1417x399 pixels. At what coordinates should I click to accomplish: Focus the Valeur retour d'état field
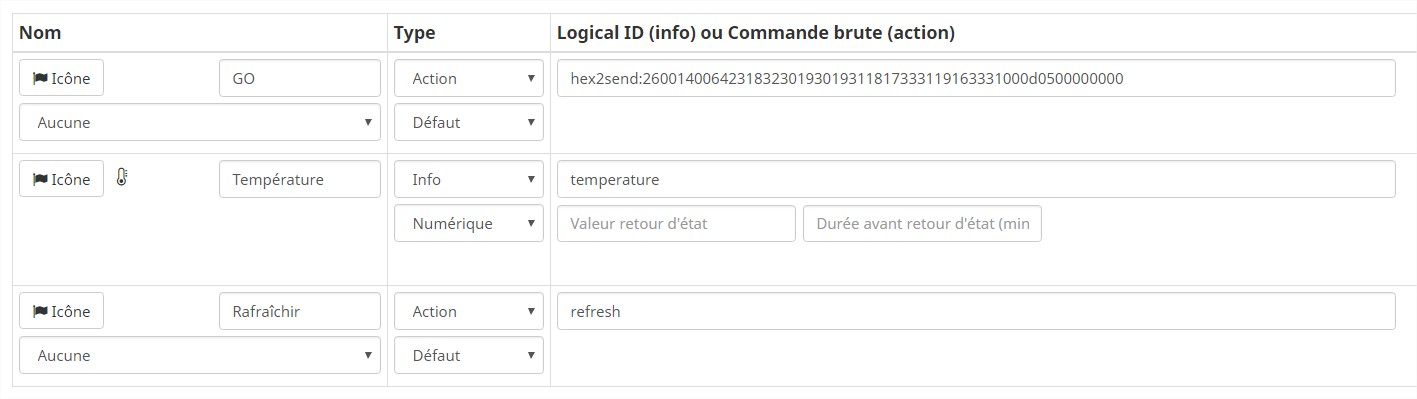coord(676,223)
